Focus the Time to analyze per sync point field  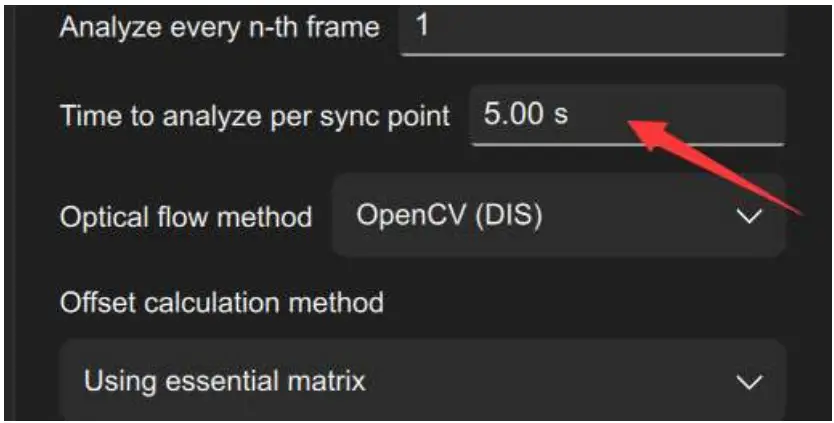pyautogui.click(x=627, y=114)
